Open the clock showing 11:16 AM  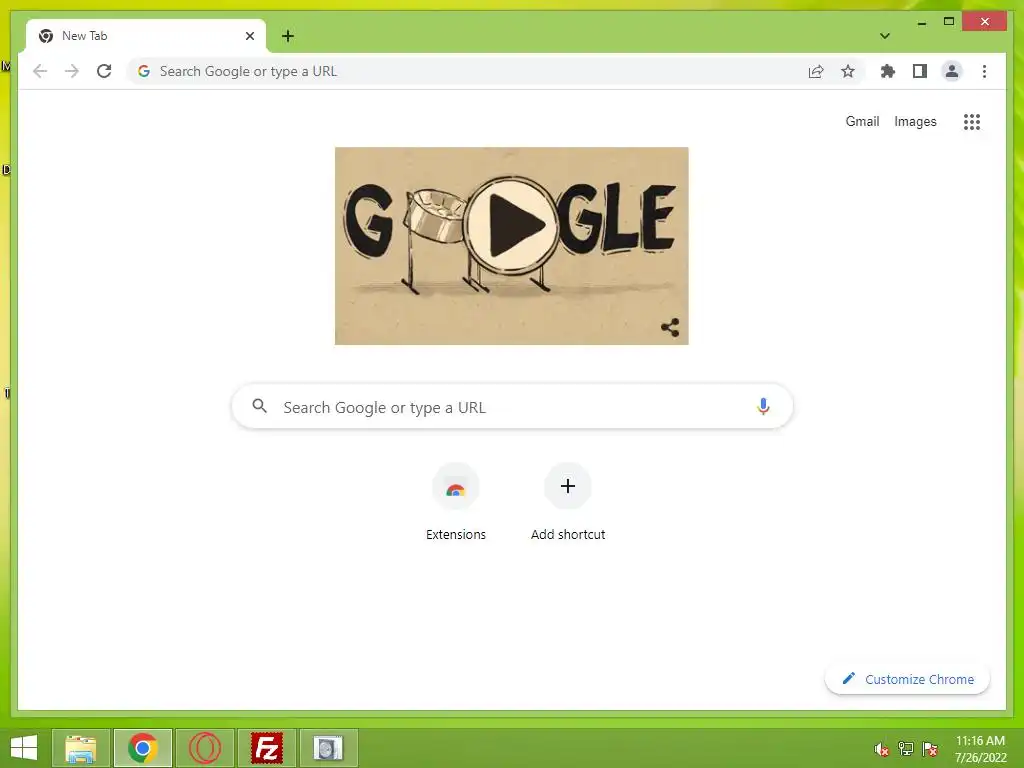pyautogui.click(x=980, y=748)
